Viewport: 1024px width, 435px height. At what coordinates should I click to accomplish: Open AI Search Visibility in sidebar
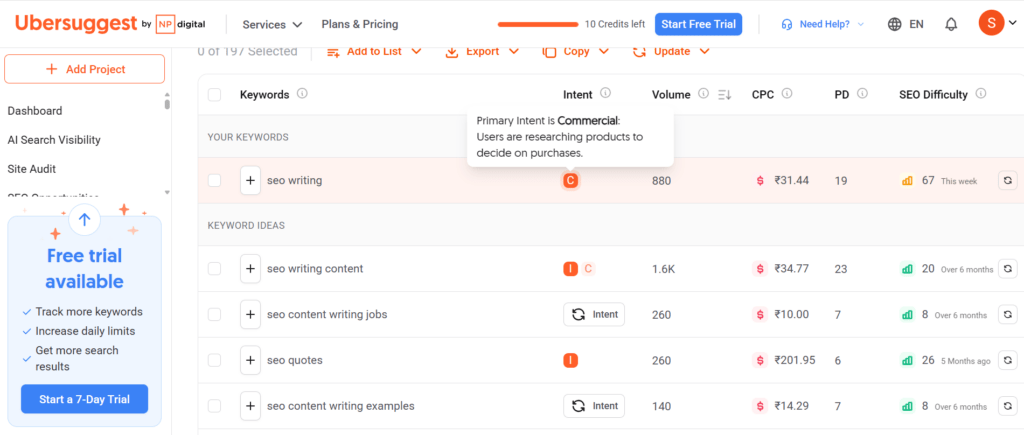54,140
